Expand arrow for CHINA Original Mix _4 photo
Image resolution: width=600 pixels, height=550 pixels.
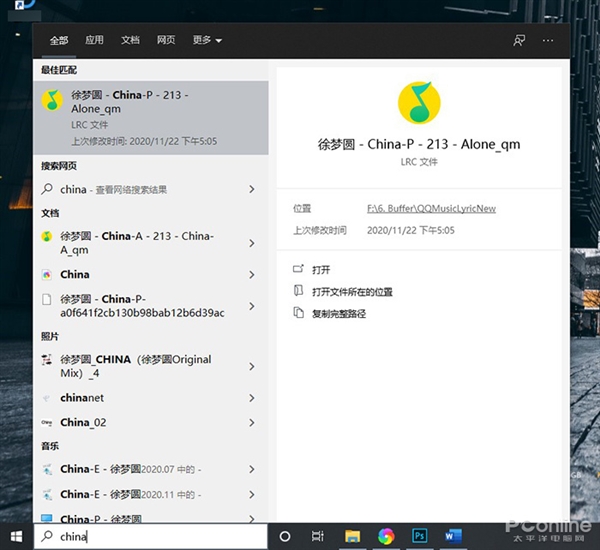(x=251, y=367)
